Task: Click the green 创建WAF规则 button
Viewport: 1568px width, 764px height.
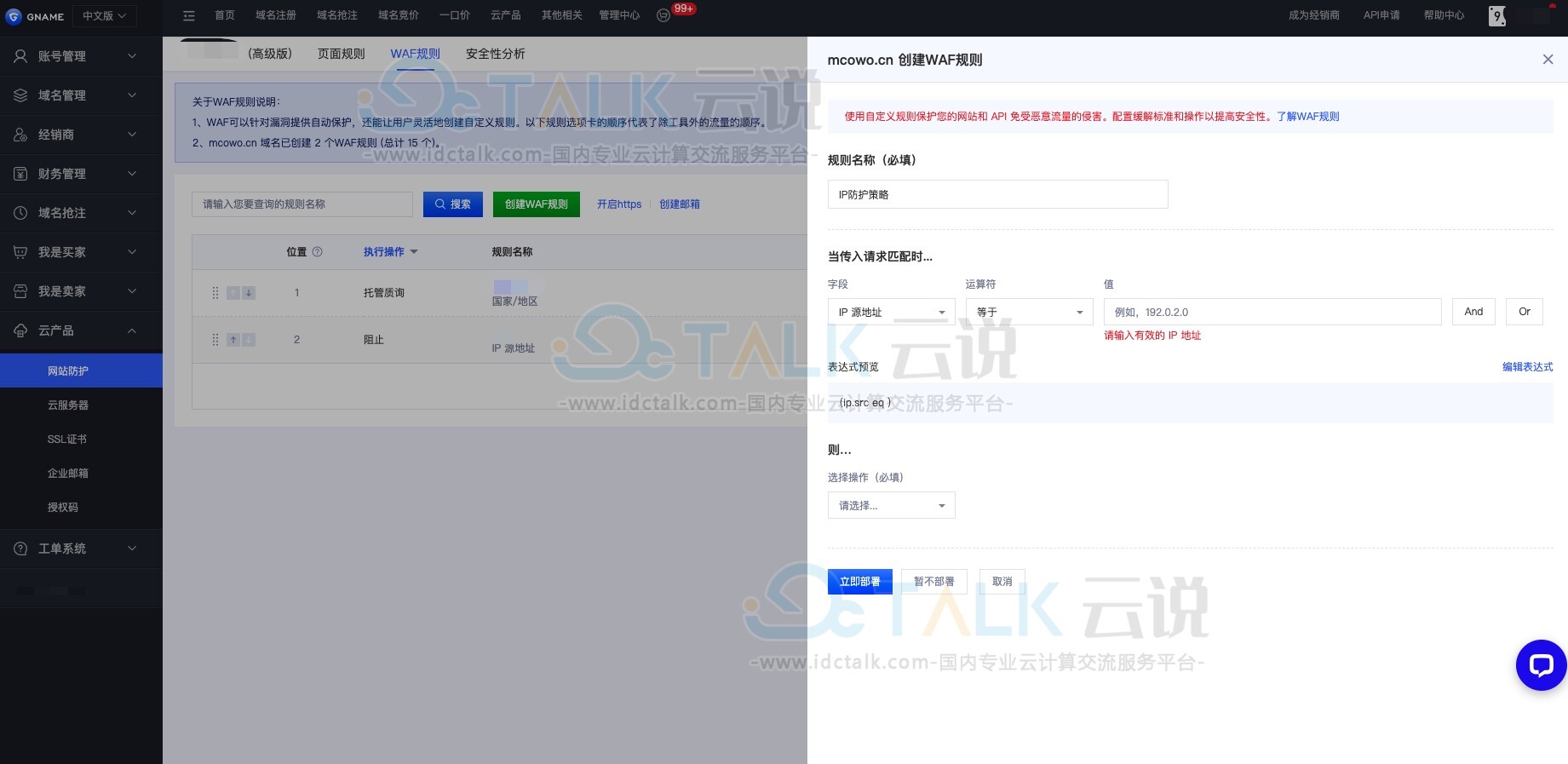Action: pos(537,204)
